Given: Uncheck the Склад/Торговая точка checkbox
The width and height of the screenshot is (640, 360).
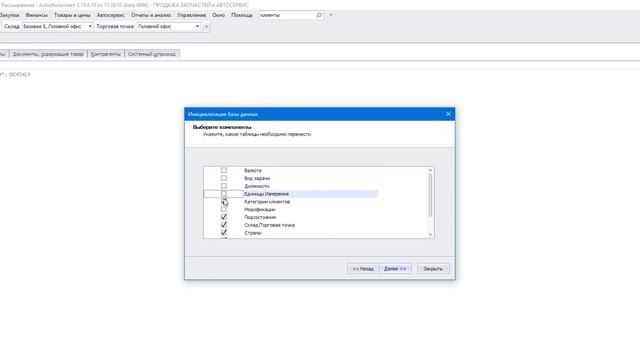Looking at the screenshot, I should (x=224, y=224).
